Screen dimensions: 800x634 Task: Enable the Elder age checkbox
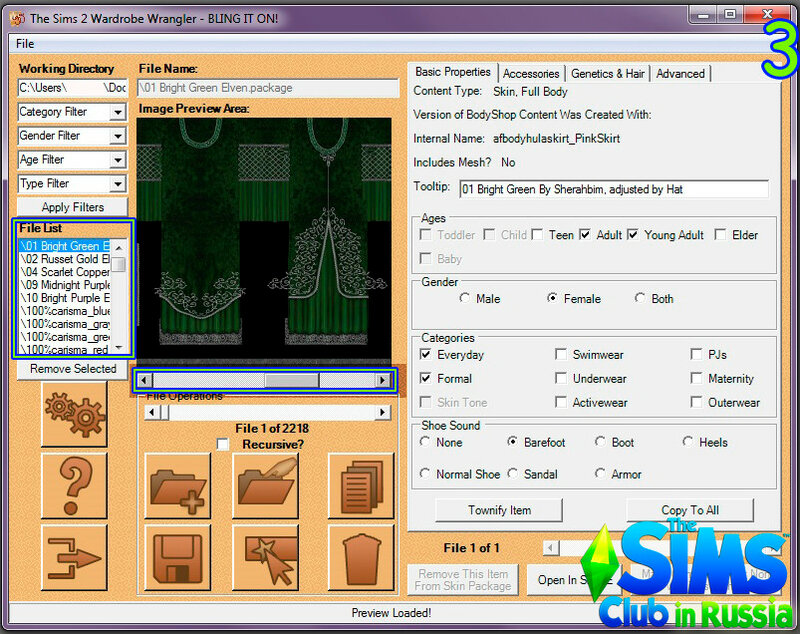pos(720,235)
